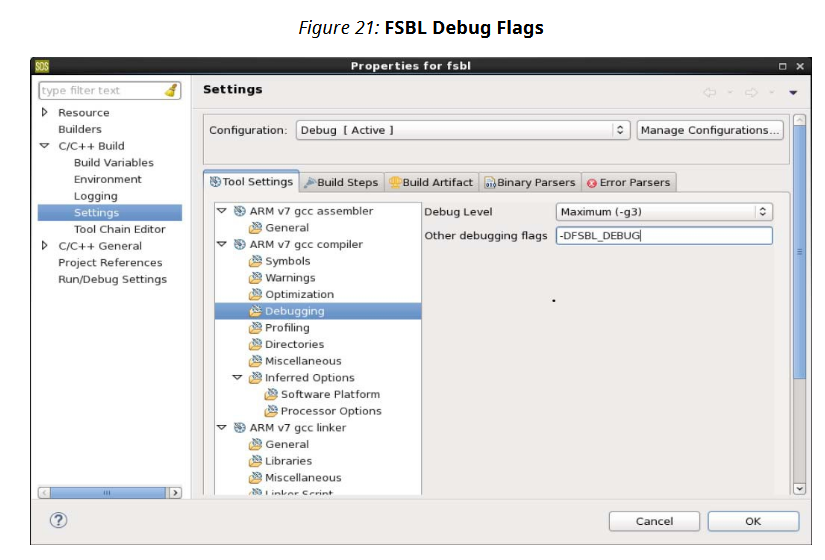Select the Tool Settings tab

[251, 182]
